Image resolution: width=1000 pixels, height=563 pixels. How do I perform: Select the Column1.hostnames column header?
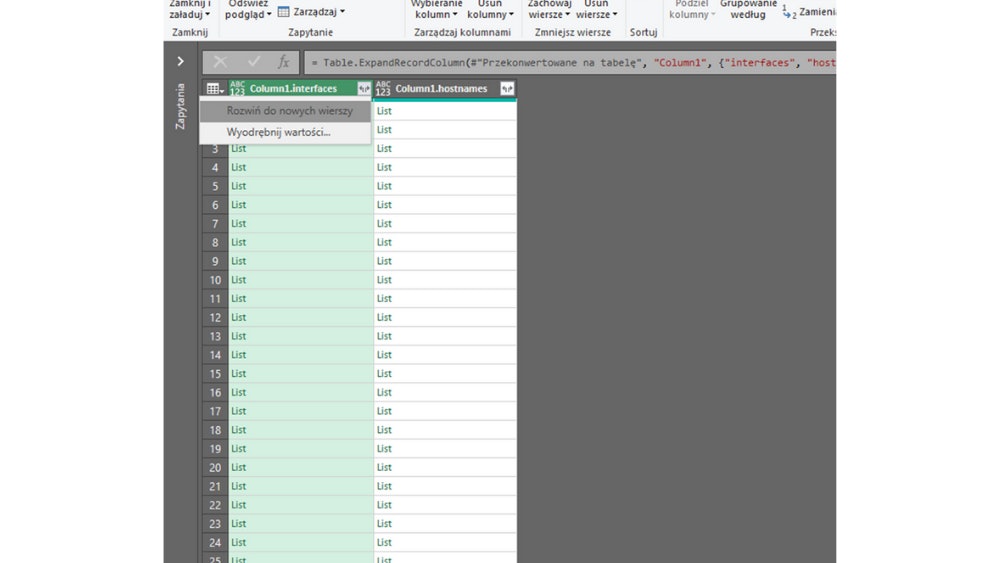pos(441,89)
